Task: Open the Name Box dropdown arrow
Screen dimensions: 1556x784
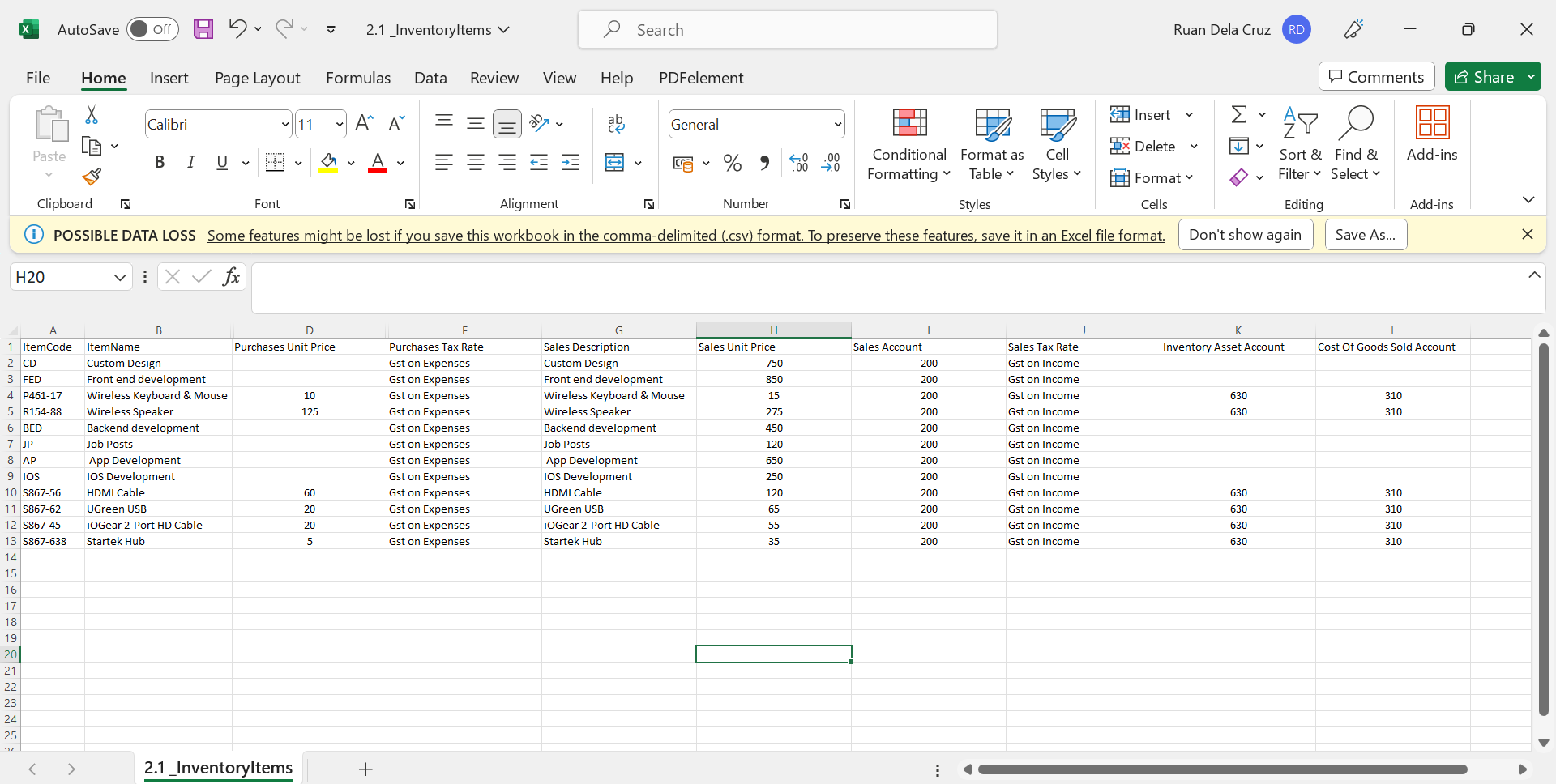Action: tap(120, 277)
